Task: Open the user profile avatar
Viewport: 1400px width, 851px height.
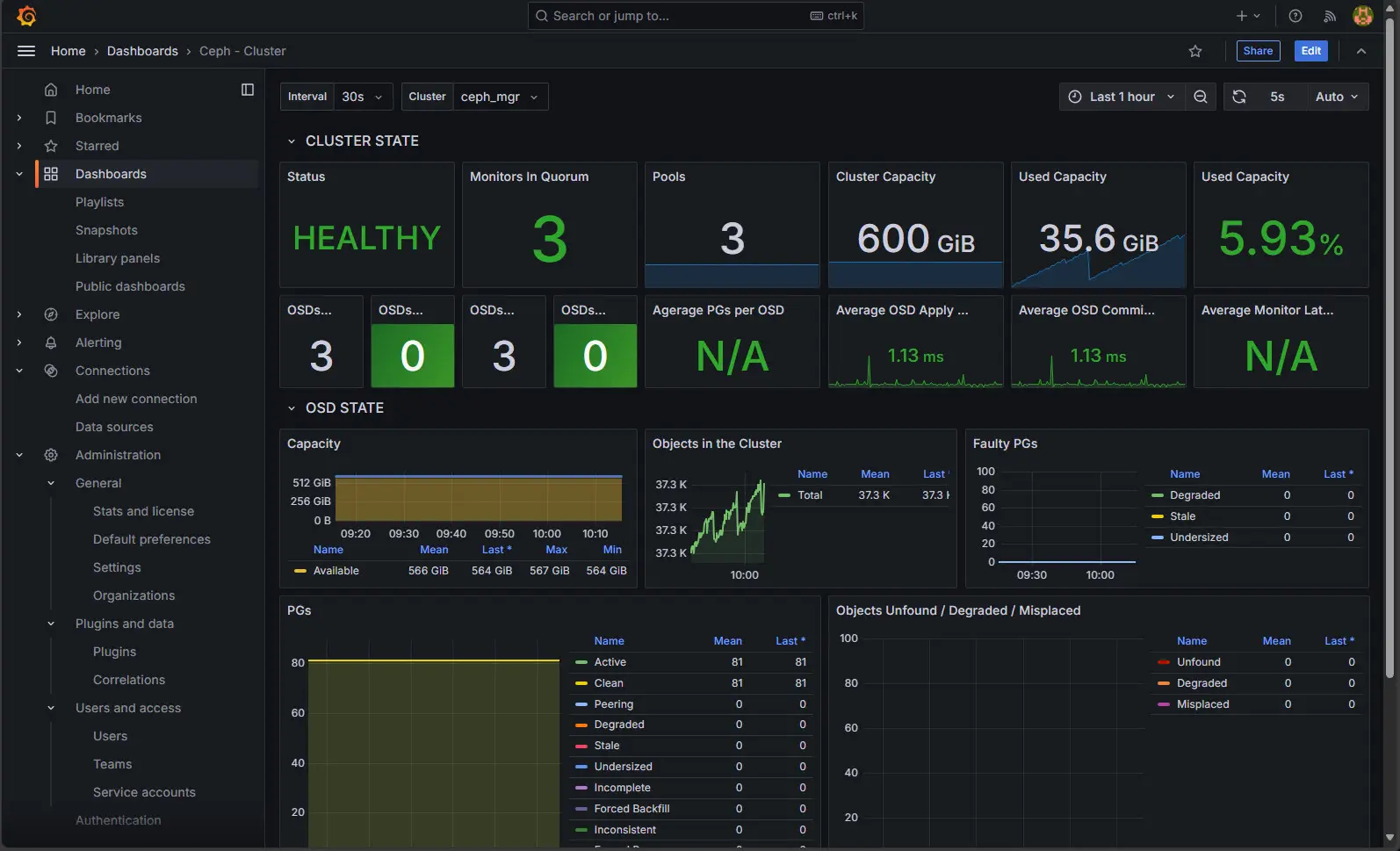Action: [x=1362, y=16]
